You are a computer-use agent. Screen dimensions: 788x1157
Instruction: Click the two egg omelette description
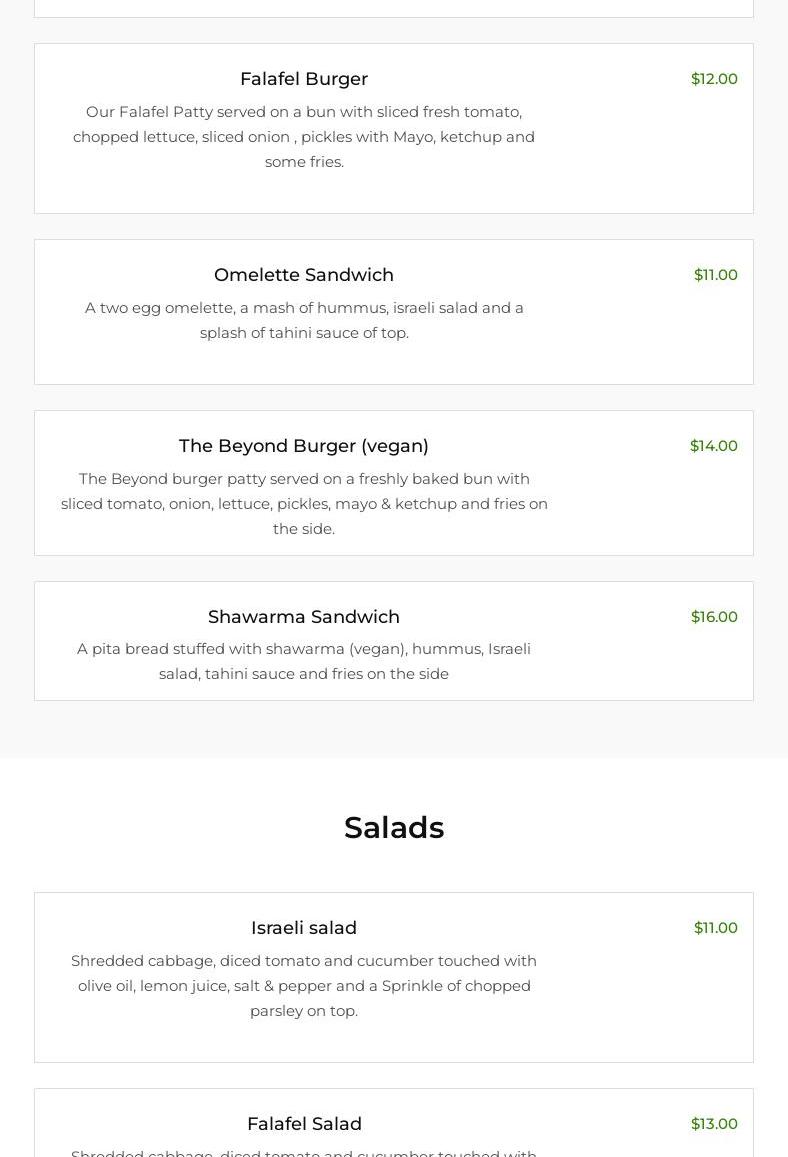click(x=304, y=320)
